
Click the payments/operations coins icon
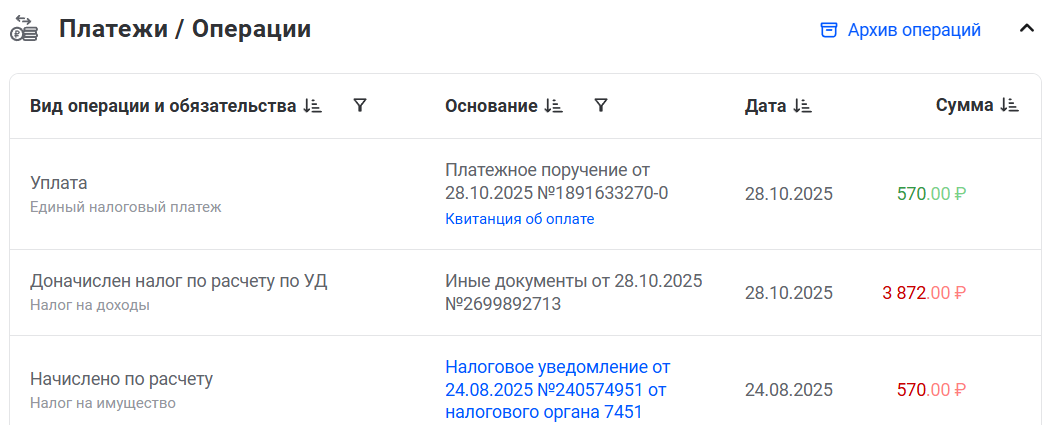[24, 29]
